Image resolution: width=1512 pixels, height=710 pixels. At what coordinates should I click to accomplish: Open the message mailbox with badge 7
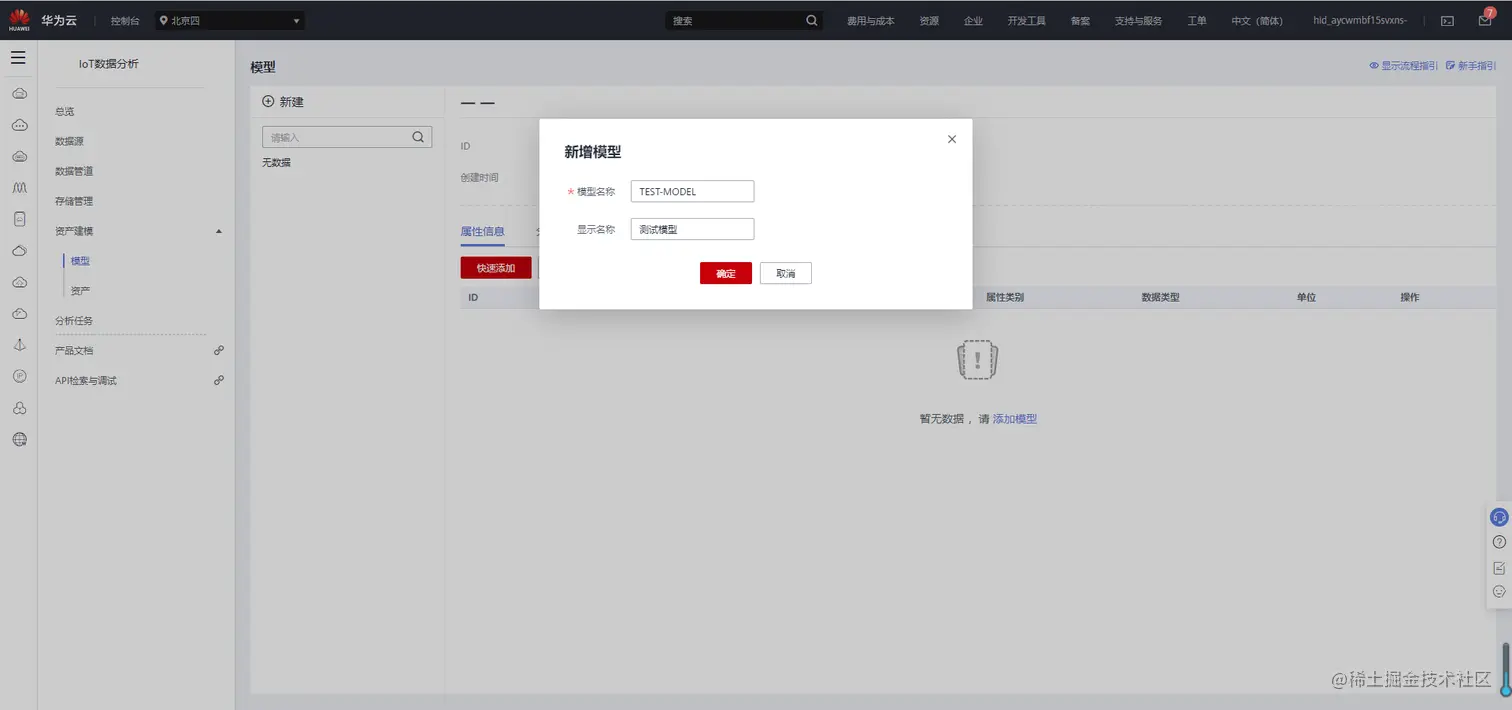(1485, 19)
